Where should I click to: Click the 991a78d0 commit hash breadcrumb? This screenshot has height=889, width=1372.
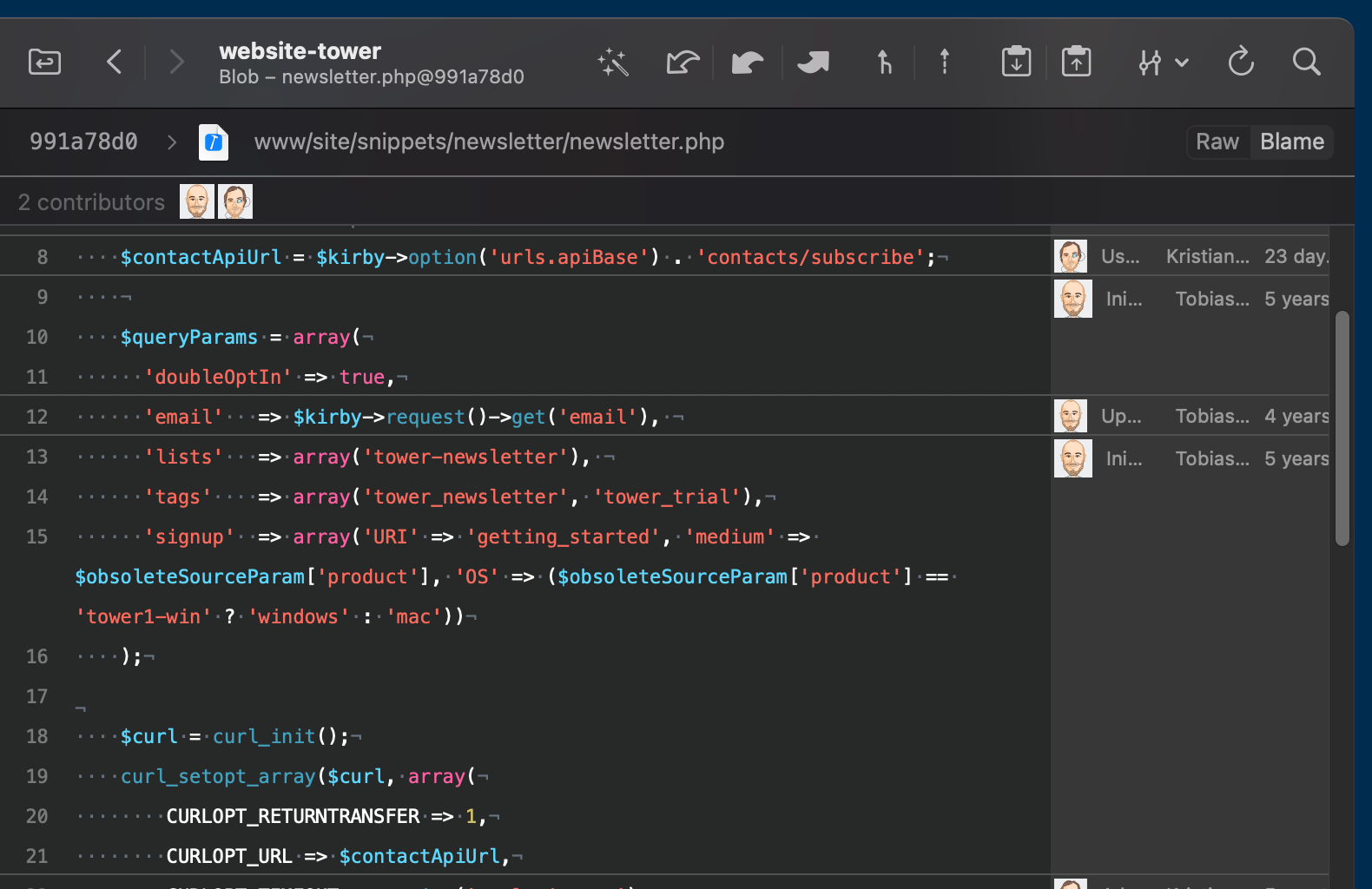point(83,142)
